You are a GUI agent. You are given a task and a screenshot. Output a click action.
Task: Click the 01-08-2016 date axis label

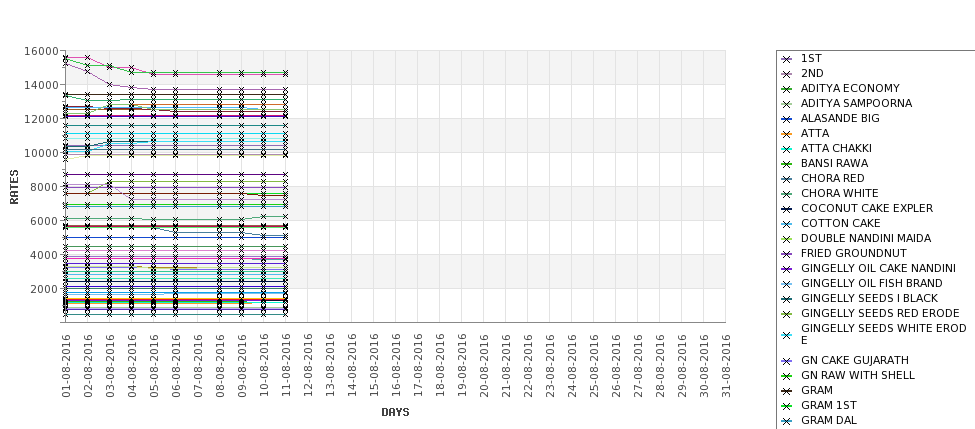tap(67, 366)
